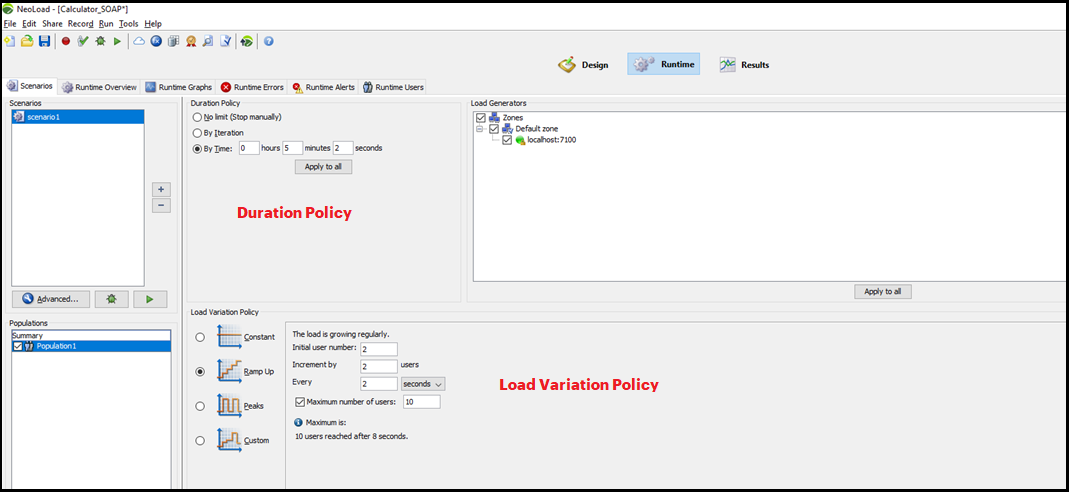1069x492 pixels.
Task: Click the award ribbon badge icon
Action: pyautogui.click(x=191, y=42)
